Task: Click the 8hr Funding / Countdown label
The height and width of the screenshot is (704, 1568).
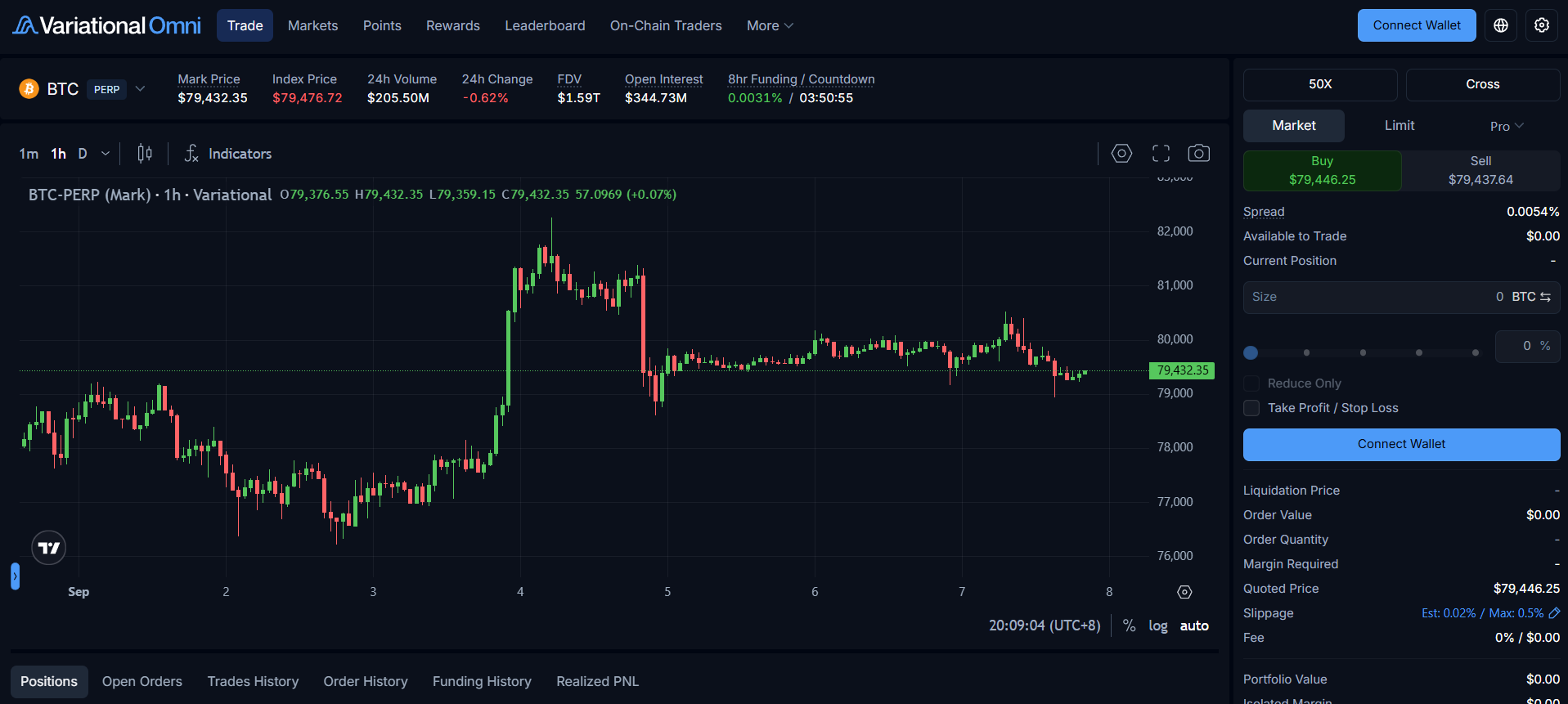Action: 801,79
